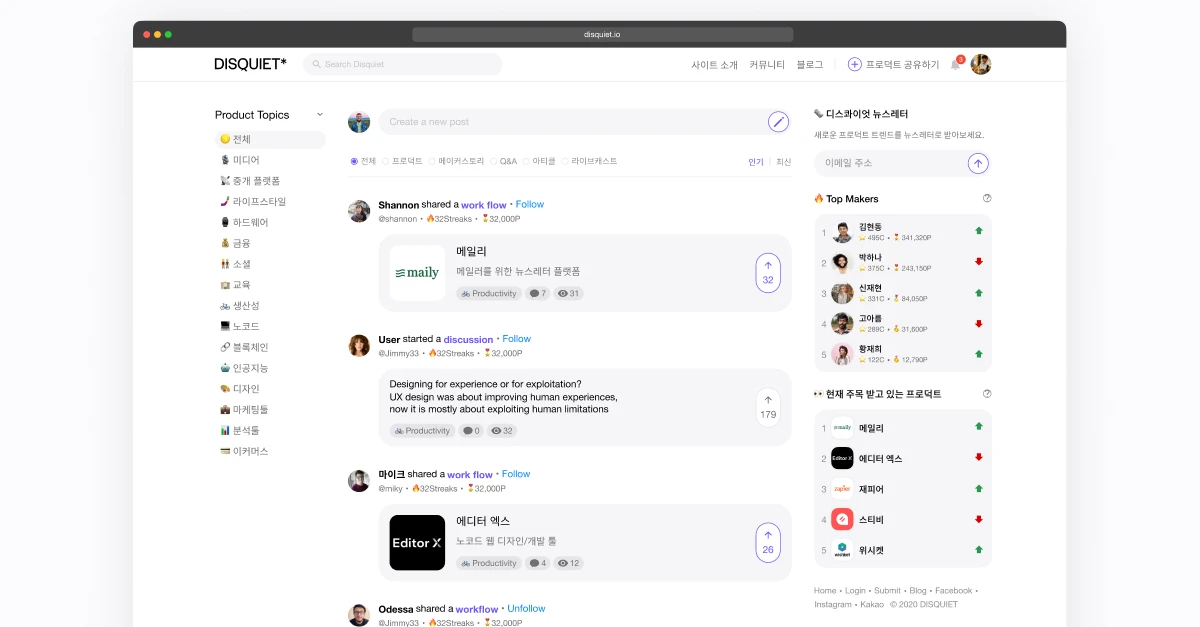This screenshot has width=1200, height=627.
Task: Open 황재희's avatar in Top Makers
Action: coord(842,355)
